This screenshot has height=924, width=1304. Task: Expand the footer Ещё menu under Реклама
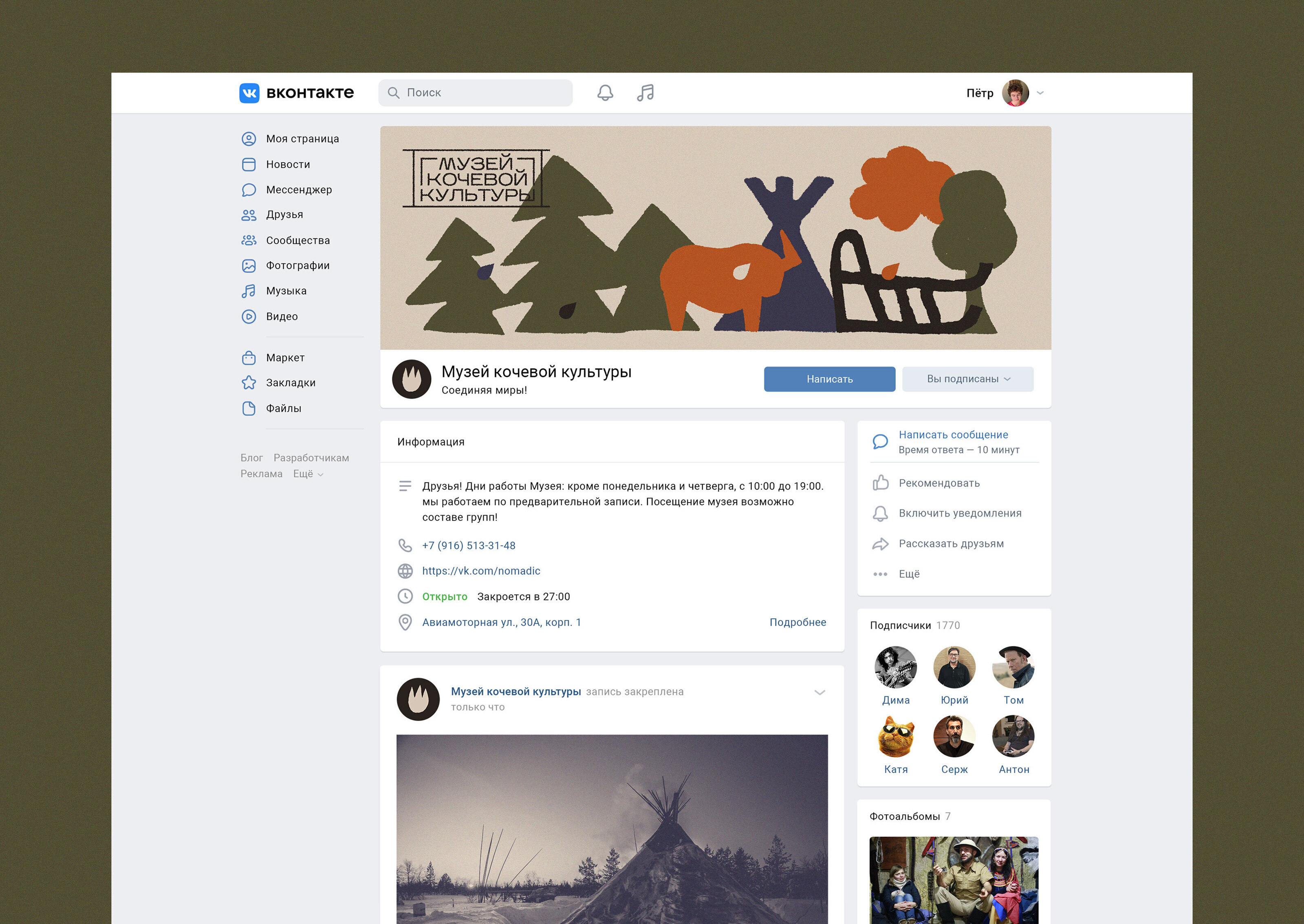point(308,474)
